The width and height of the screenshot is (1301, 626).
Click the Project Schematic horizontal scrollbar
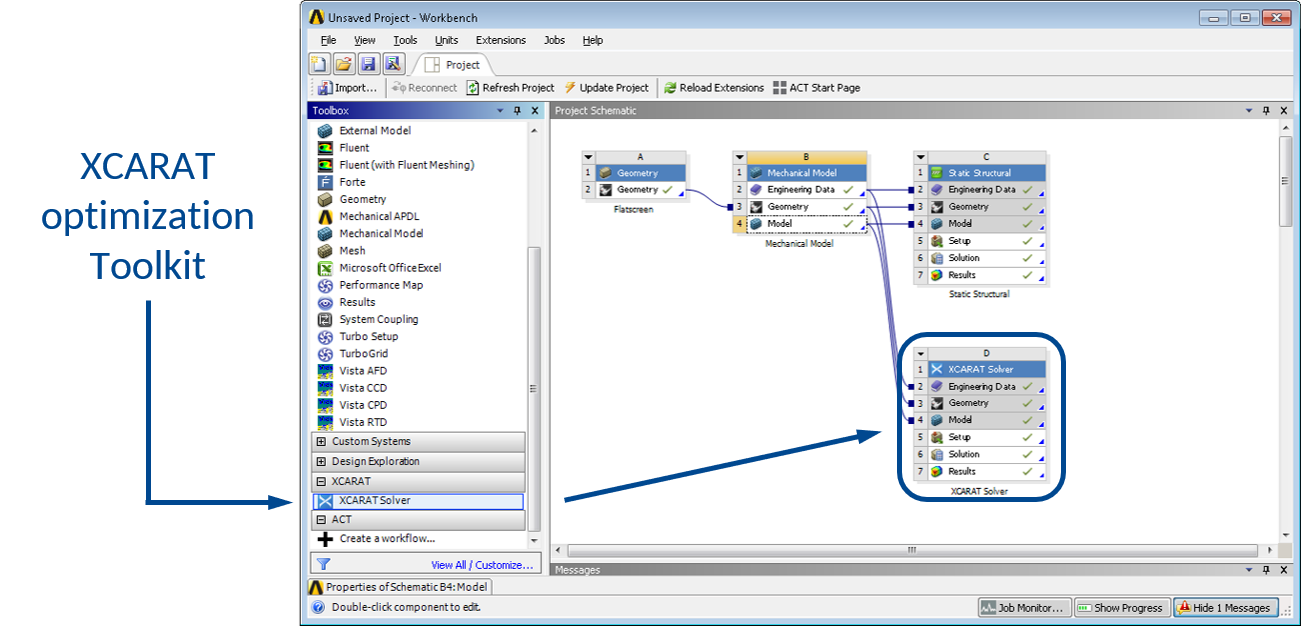tap(912, 550)
